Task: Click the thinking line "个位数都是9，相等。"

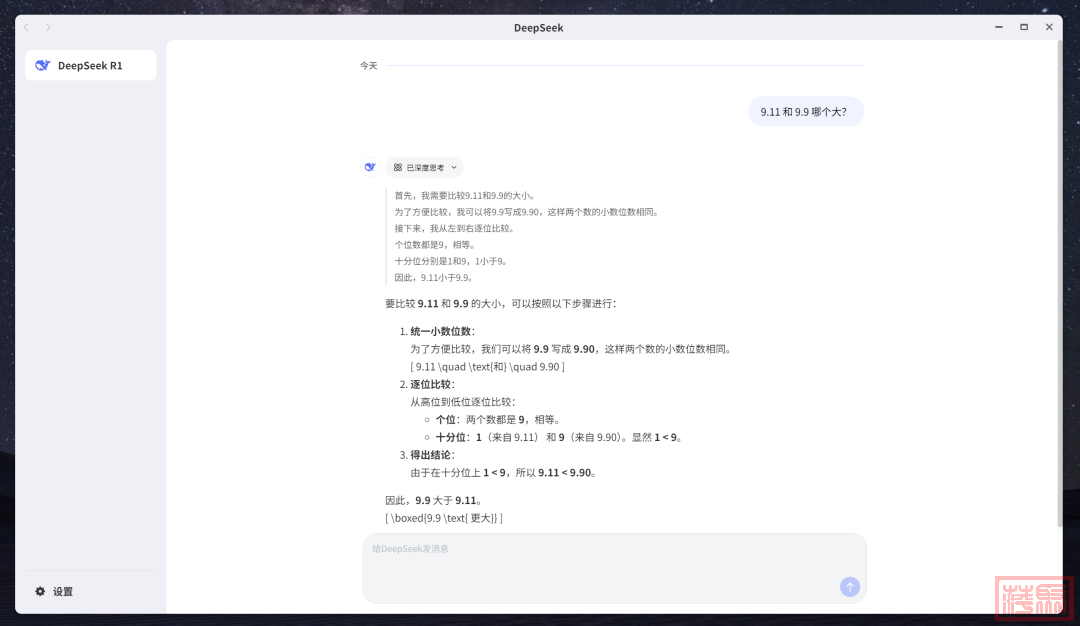Action: (x=435, y=245)
